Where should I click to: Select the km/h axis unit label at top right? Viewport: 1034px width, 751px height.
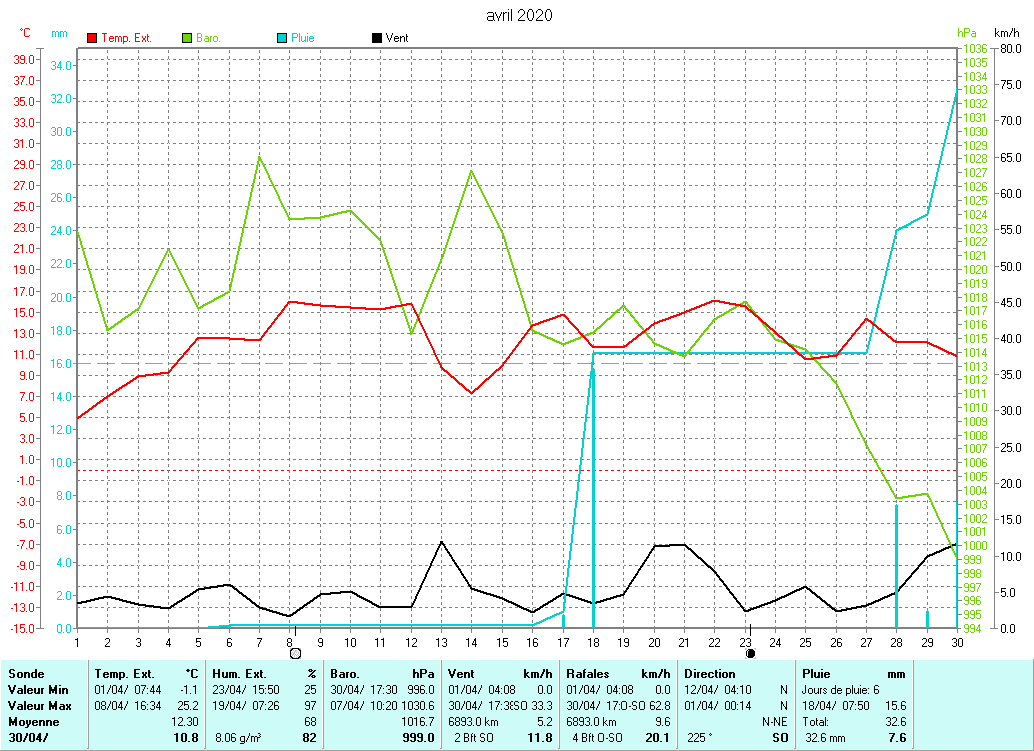(1006, 33)
